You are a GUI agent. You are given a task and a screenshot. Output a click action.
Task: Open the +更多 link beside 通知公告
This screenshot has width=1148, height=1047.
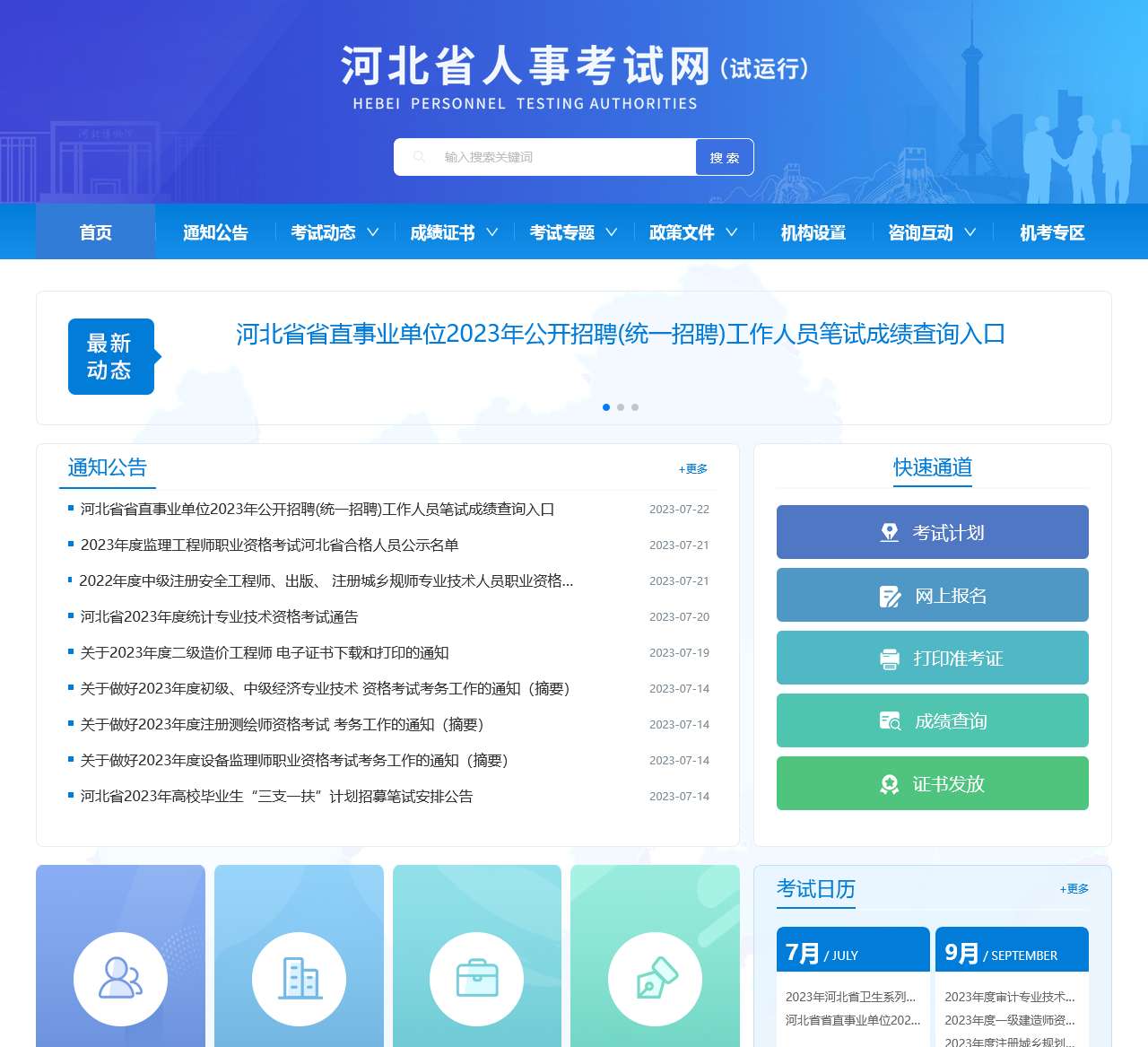tap(692, 468)
